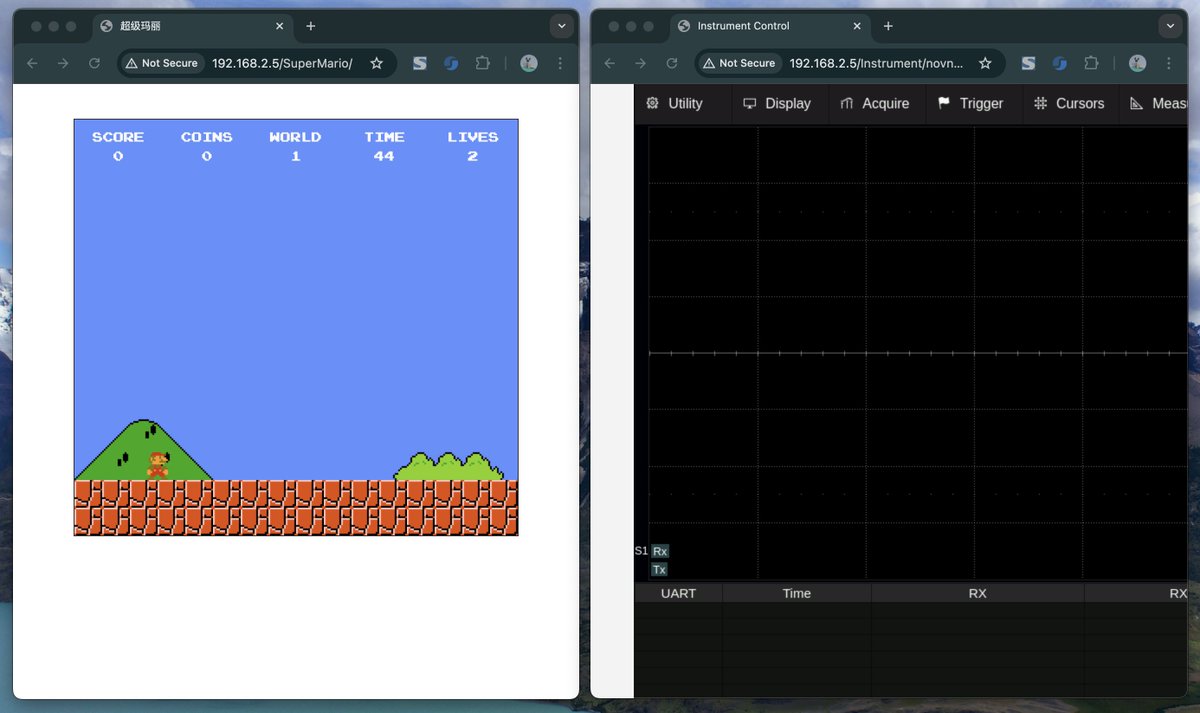Select the Instrument Control tab
Viewport: 1200px width, 713px height.
point(770,26)
